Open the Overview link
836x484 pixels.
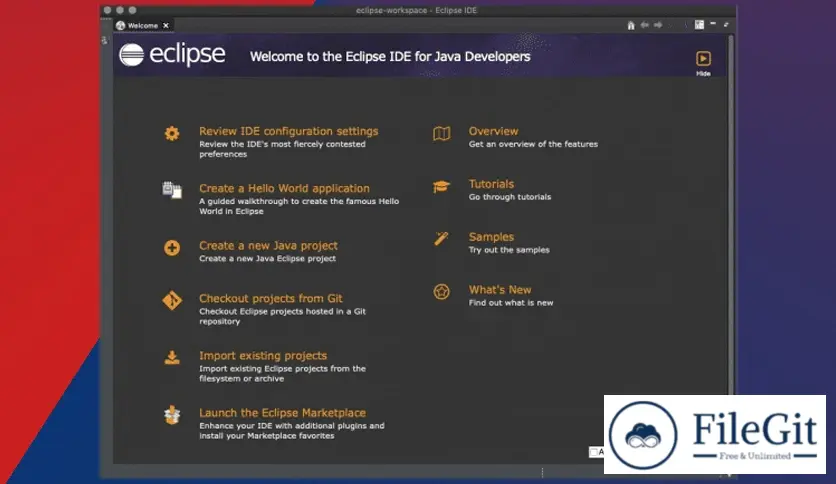(493, 131)
